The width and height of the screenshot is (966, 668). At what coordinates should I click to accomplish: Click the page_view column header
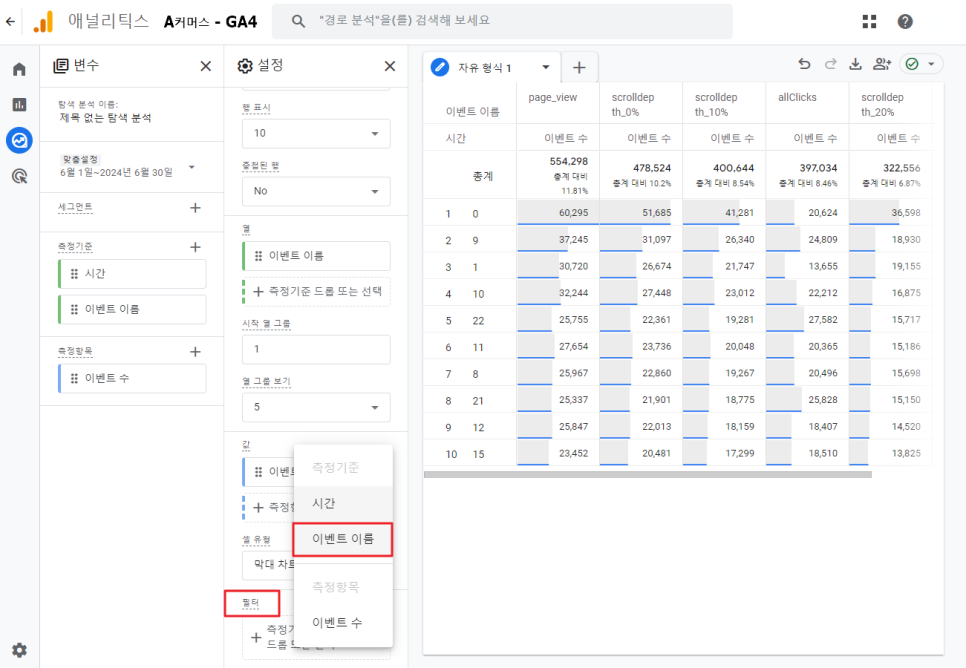[553, 97]
